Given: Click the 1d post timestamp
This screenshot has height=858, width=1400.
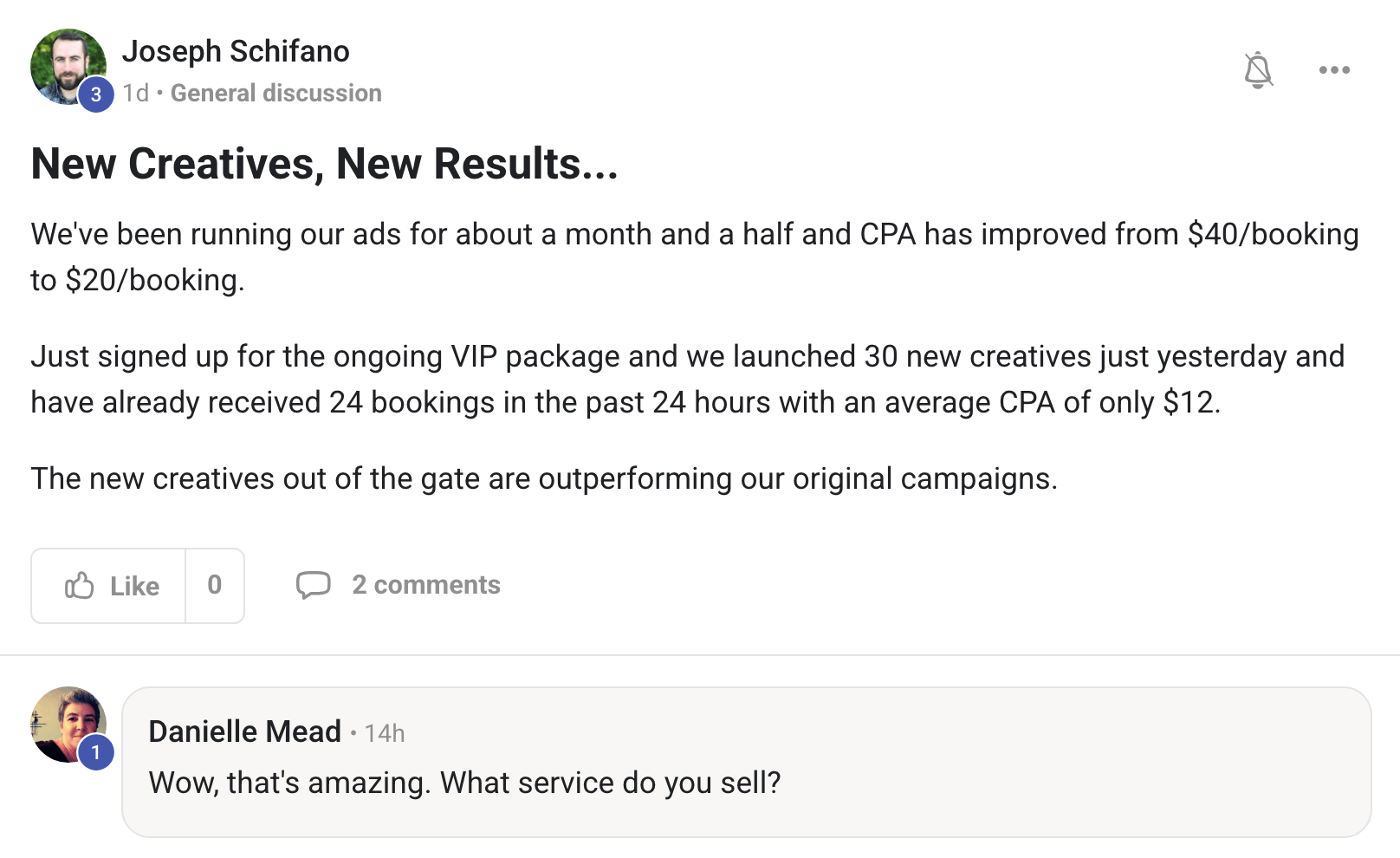Looking at the screenshot, I should [135, 93].
